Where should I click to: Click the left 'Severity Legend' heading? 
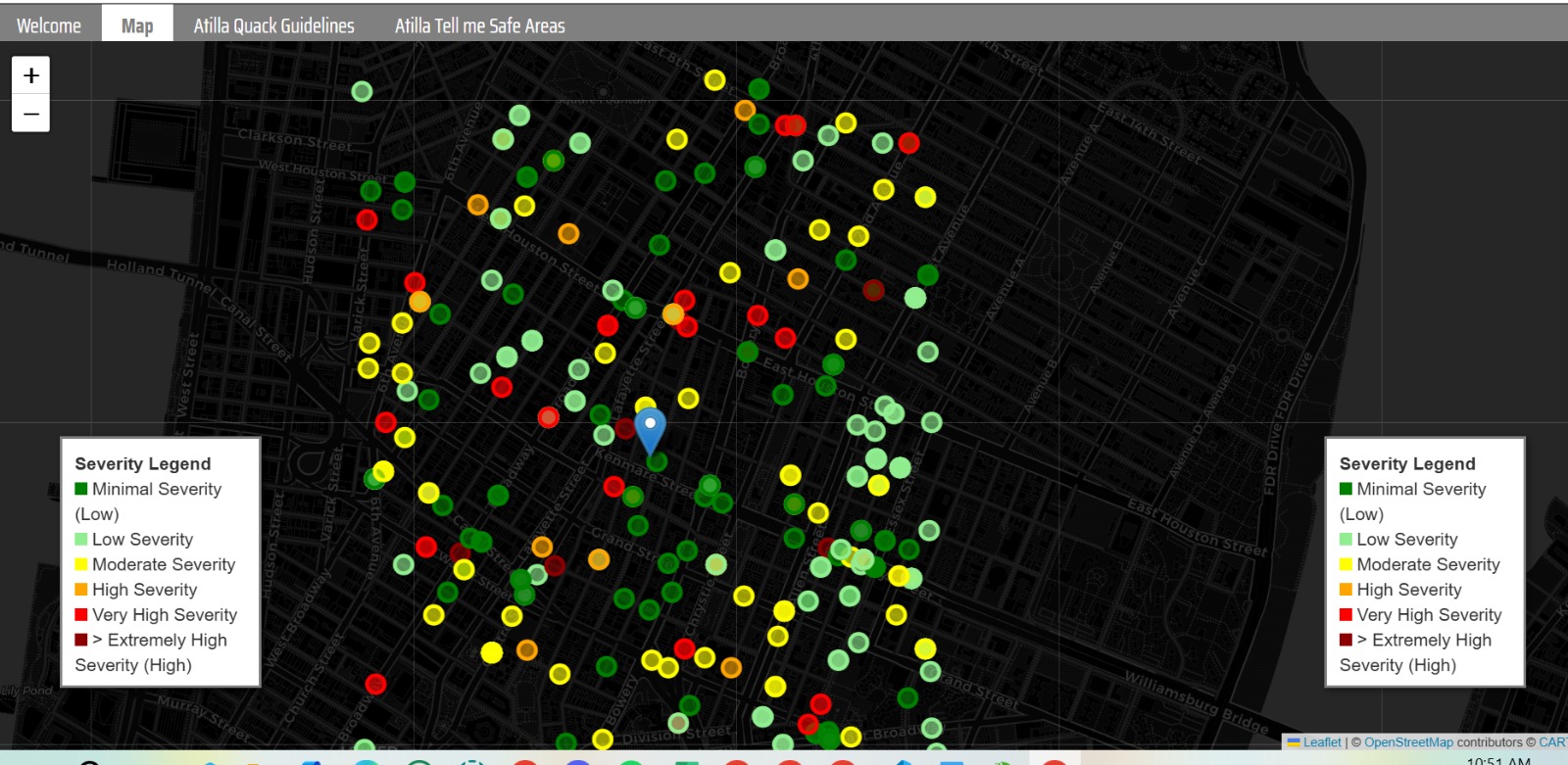(x=143, y=463)
